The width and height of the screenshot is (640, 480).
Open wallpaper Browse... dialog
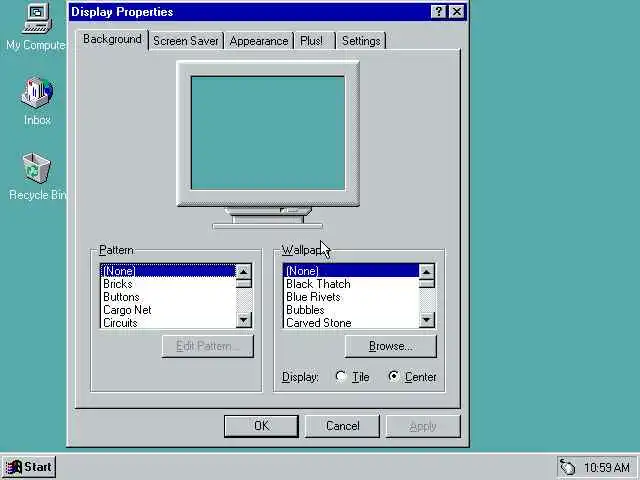(x=391, y=346)
